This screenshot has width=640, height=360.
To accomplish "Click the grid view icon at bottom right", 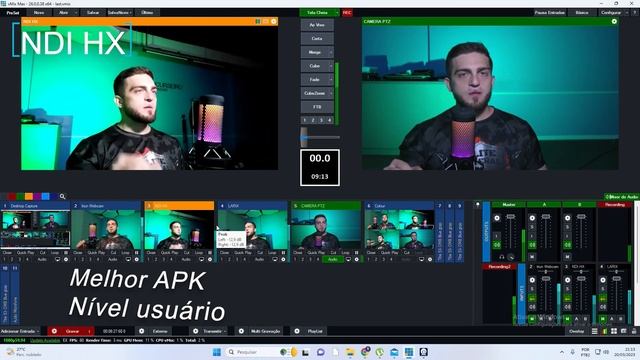I will point(614,331).
